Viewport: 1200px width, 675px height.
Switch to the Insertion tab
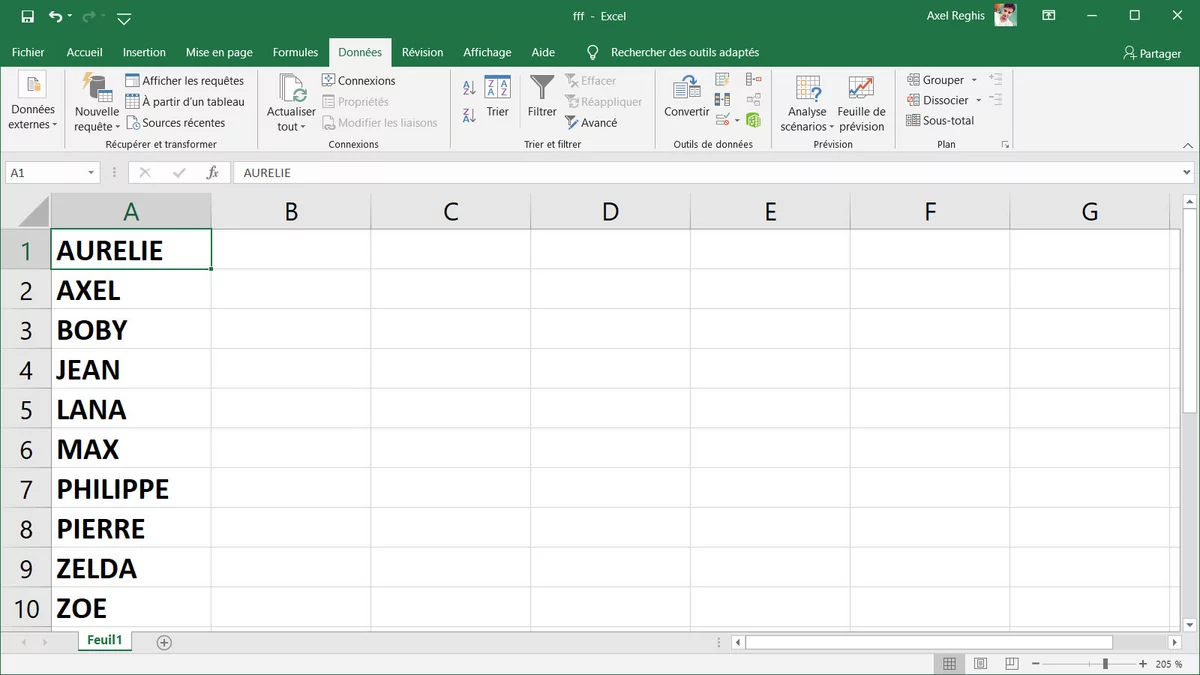(x=144, y=52)
